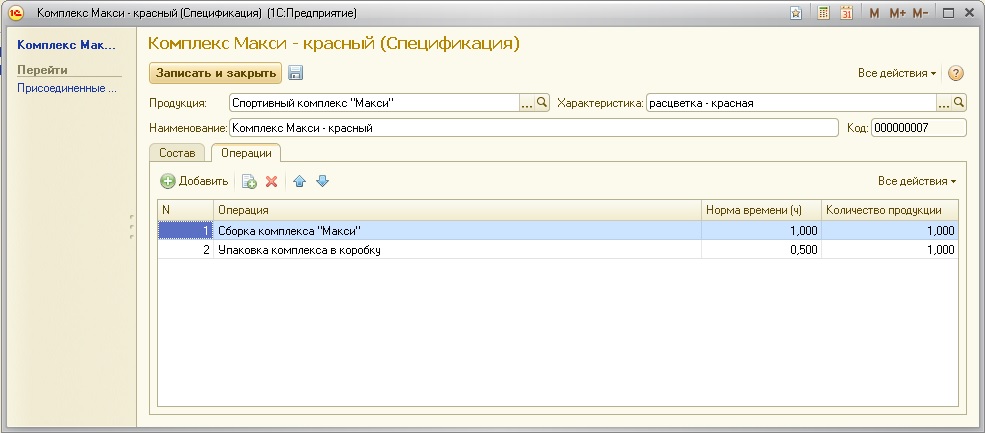This screenshot has width=985, height=433.
Task: Click the M memory button
Action: (x=874, y=13)
